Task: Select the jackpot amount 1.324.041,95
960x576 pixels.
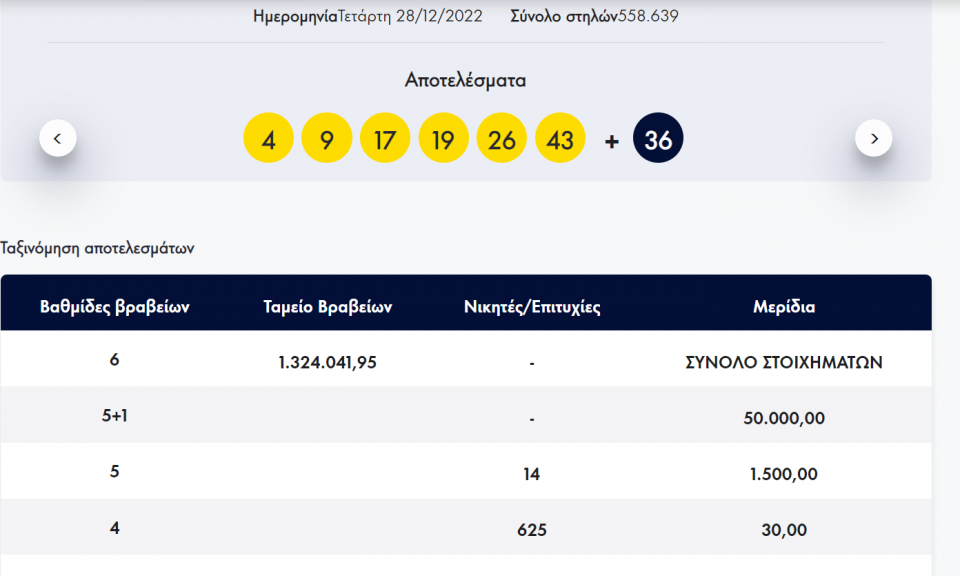Action: point(327,362)
